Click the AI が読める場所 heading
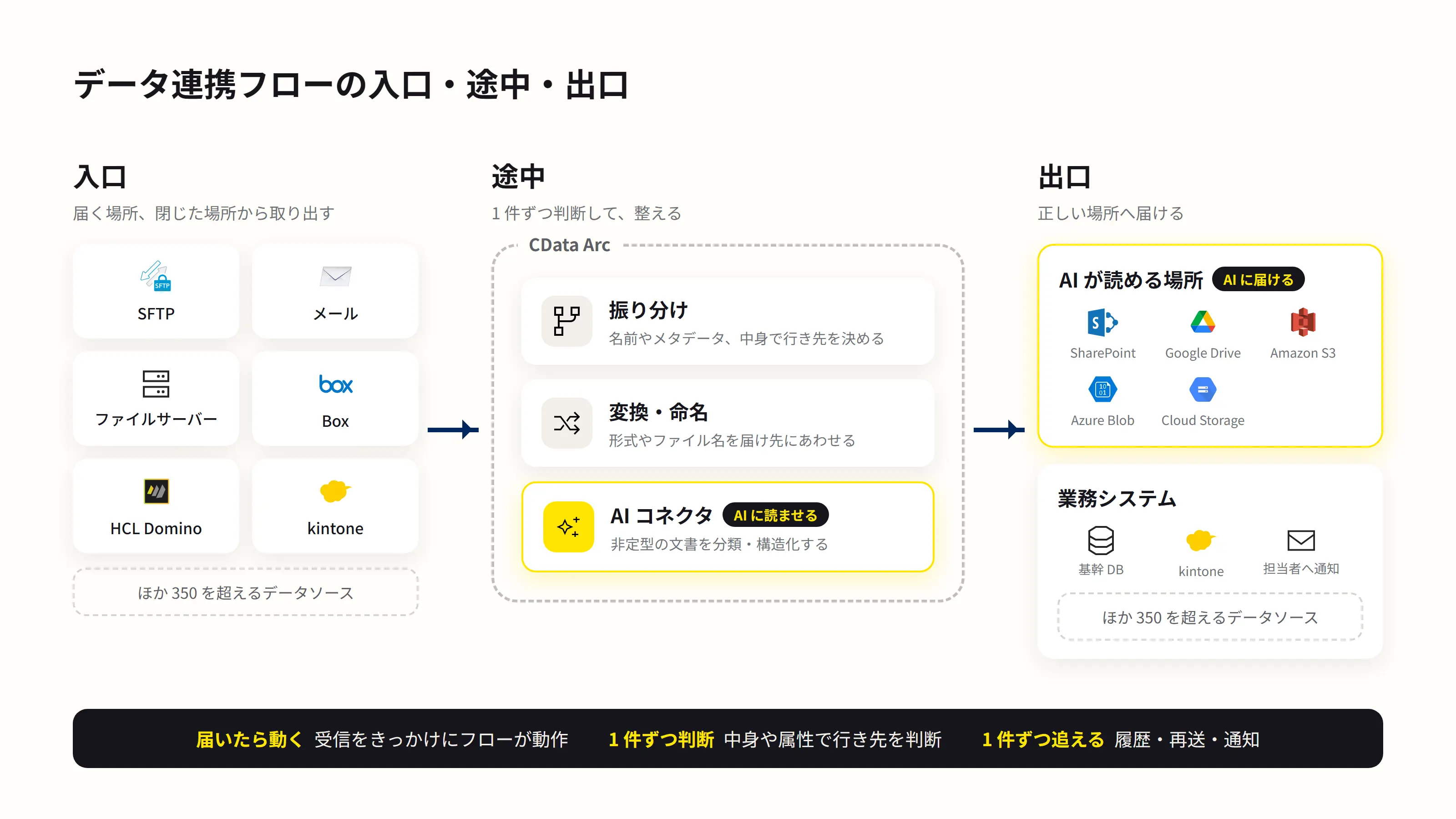Image resolution: width=1456 pixels, height=819 pixels. tap(1131, 280)
